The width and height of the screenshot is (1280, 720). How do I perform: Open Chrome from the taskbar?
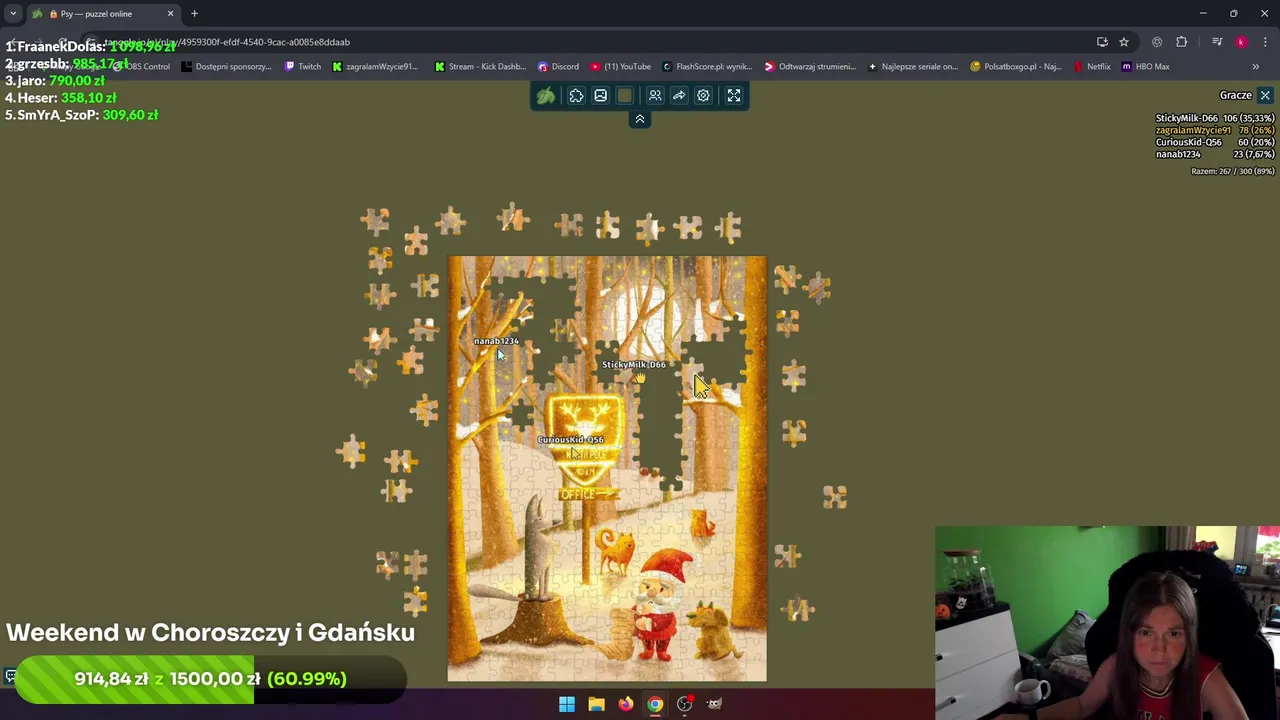coord(655,704)
